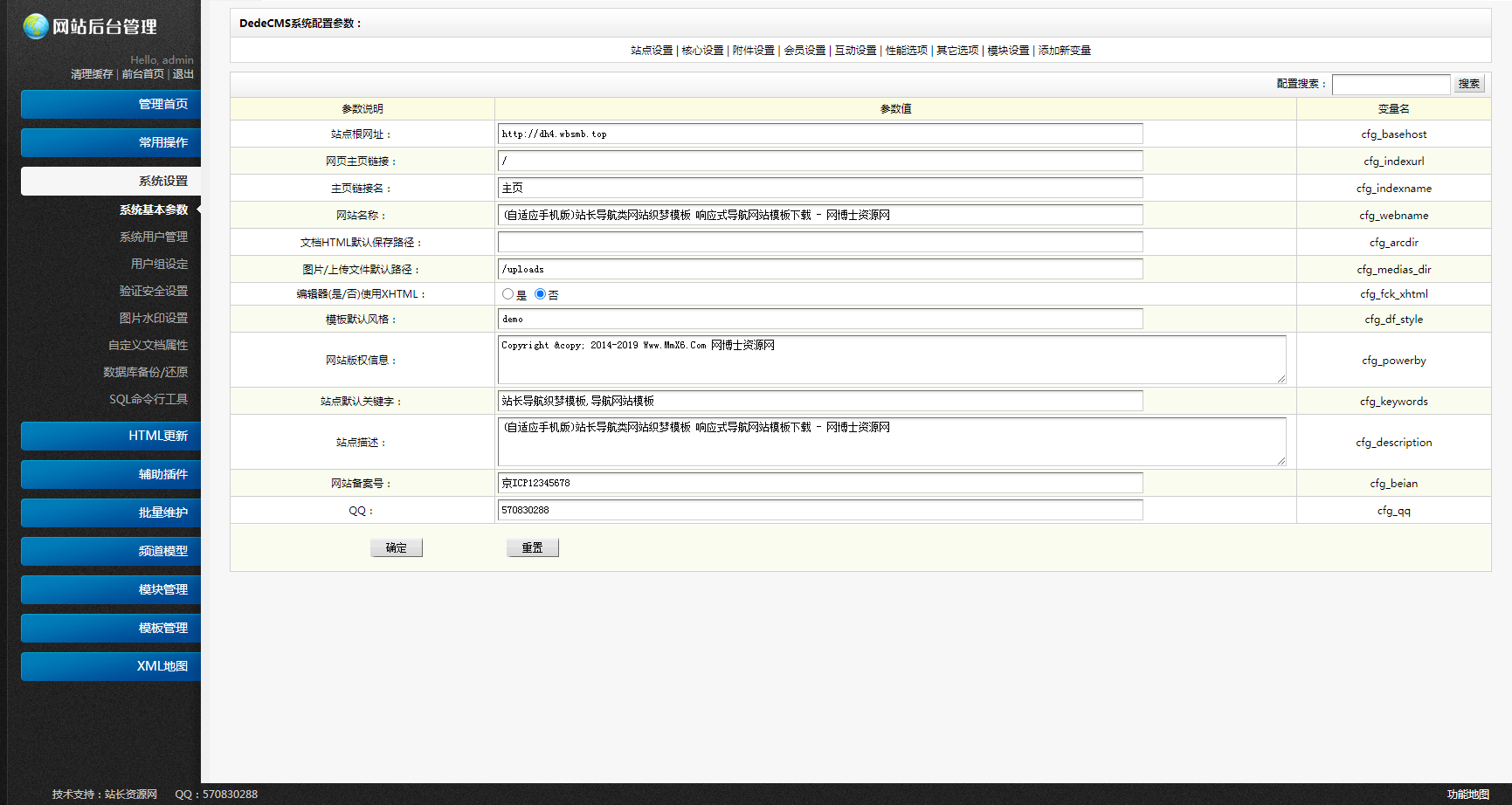Screen dimensions: 1512x805
Task: Expand the 管理首页 sidebar section
Action: [x=111, y=104]
